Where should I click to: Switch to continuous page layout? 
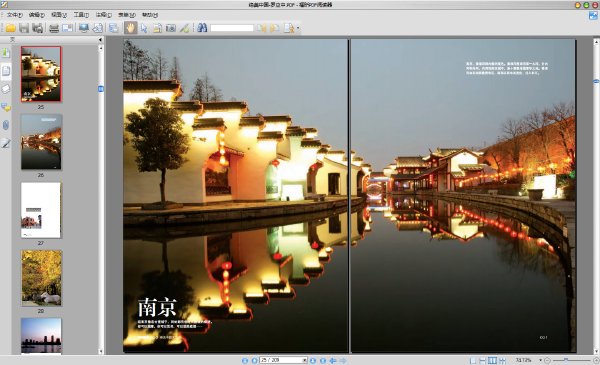(x=483, y=360)
